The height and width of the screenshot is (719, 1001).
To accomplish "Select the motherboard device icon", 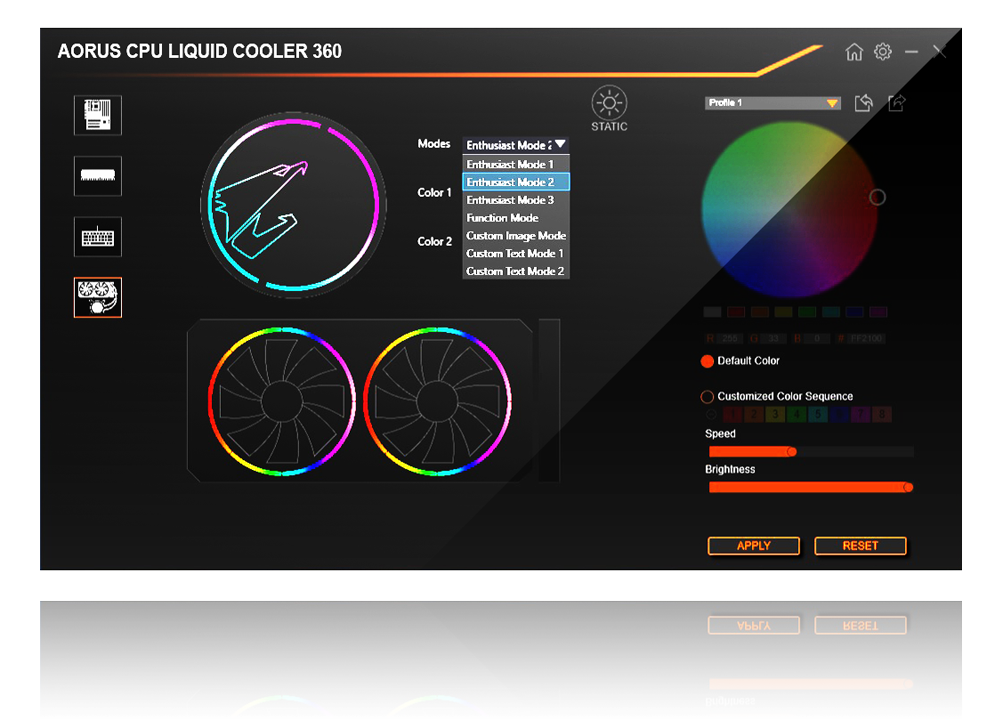I will coord(98,115).
